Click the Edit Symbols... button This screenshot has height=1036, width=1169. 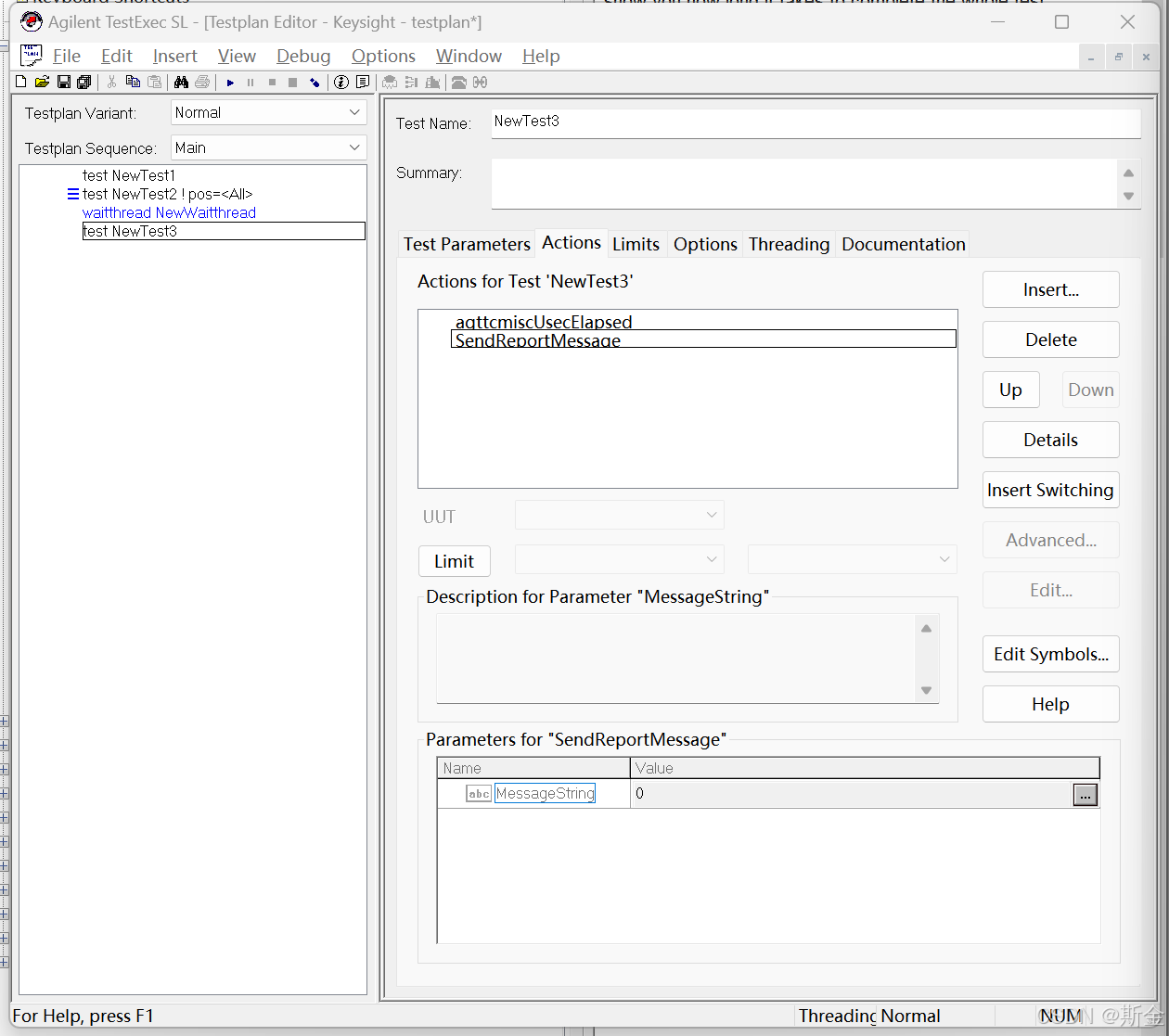pyautogui.click(x=1051, y=654)
